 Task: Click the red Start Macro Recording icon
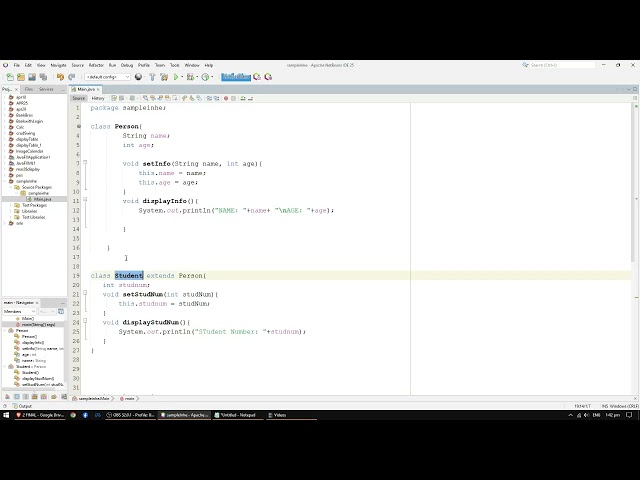[226, 98]
